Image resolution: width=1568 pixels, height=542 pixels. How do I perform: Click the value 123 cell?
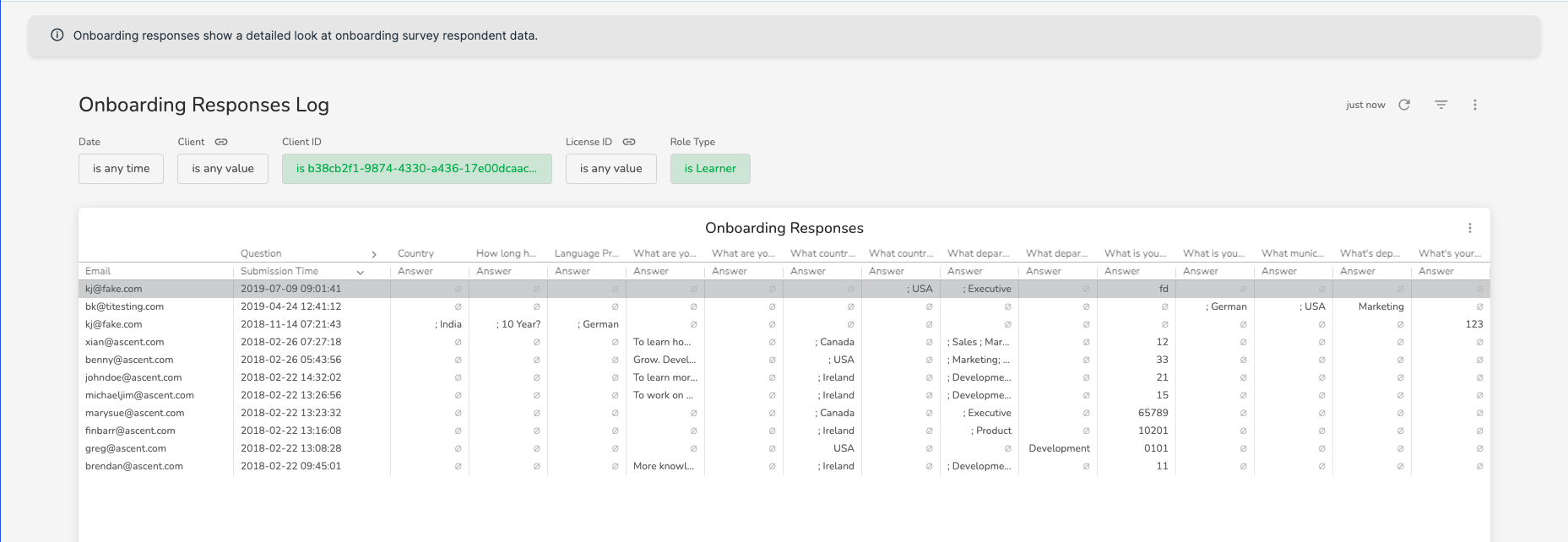pos(1474,324)
